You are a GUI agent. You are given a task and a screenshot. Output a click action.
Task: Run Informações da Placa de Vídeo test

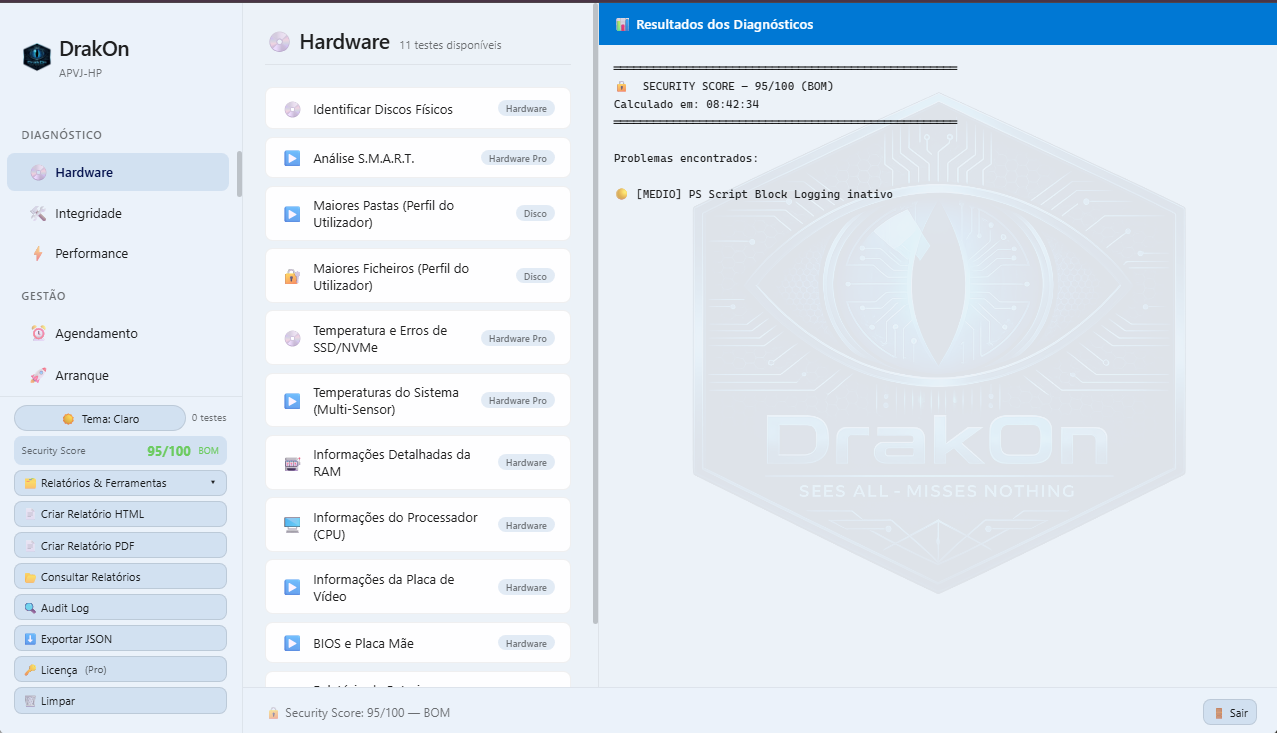[418, 587]
